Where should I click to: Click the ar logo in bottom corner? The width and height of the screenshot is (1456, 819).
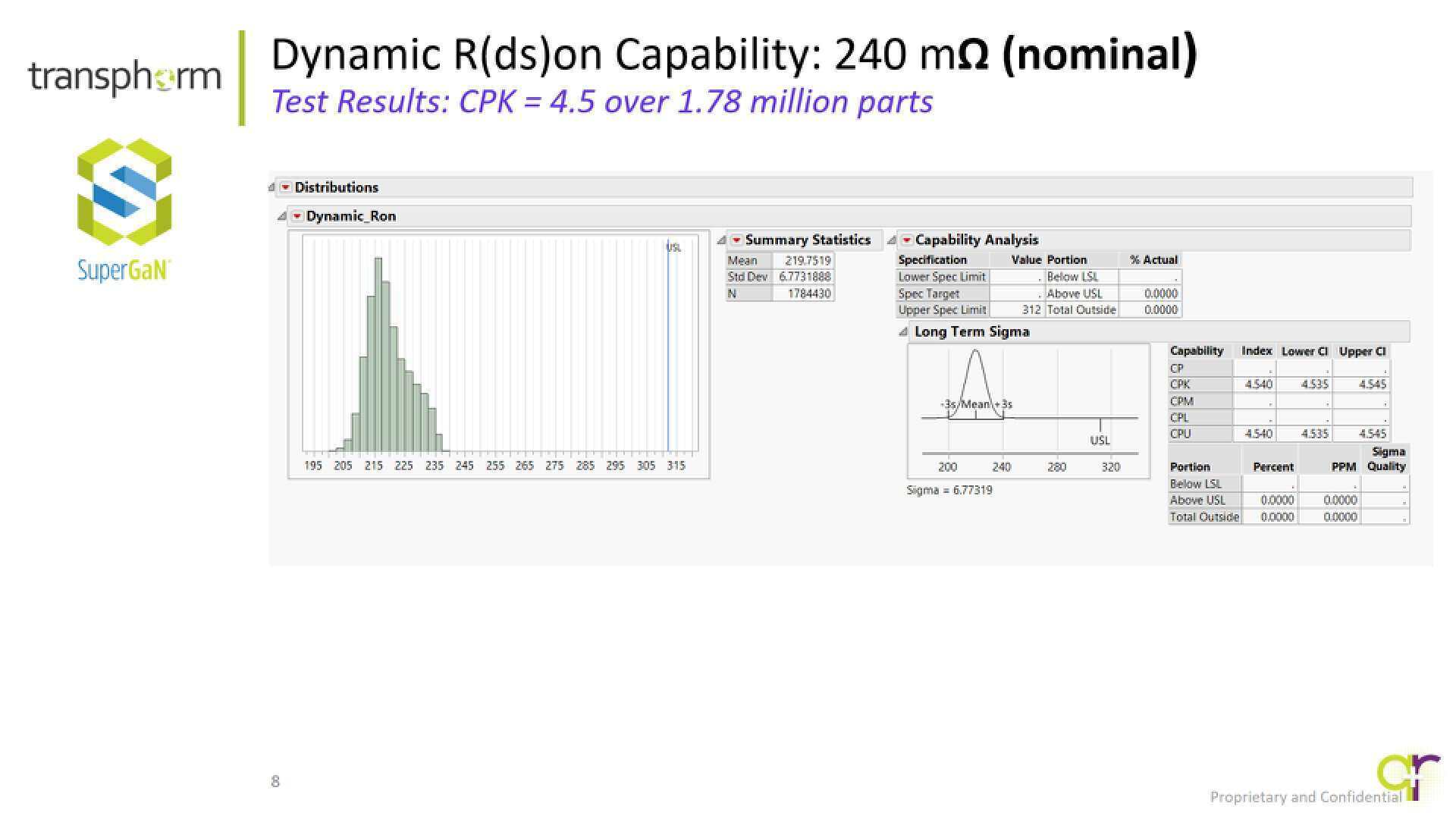(1407, 775)
